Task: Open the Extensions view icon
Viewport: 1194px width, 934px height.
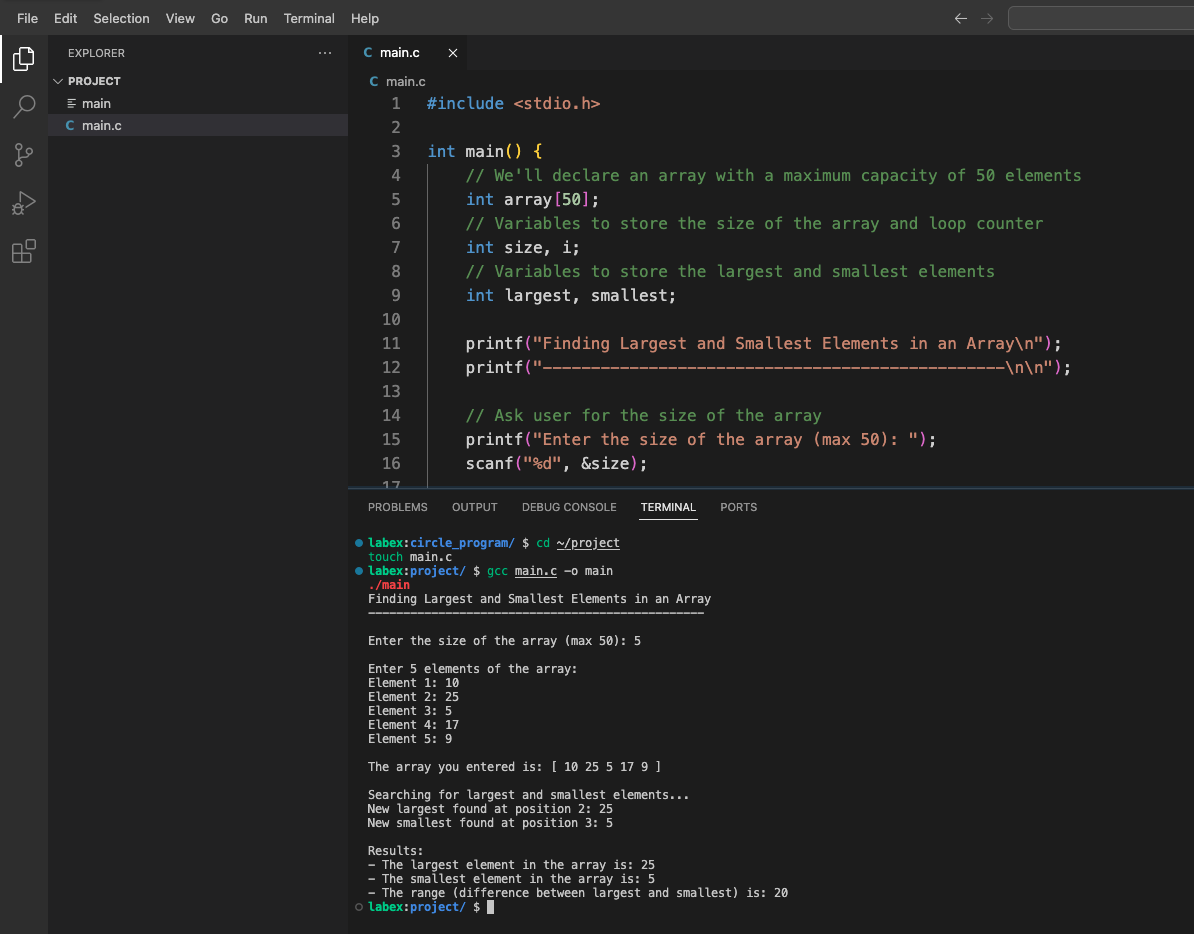Action: click(23, 251)
